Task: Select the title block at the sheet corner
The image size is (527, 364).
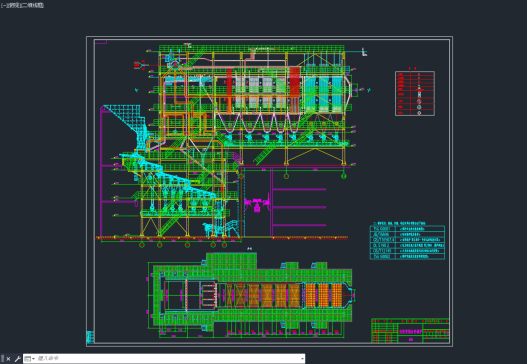Action: 410,331
